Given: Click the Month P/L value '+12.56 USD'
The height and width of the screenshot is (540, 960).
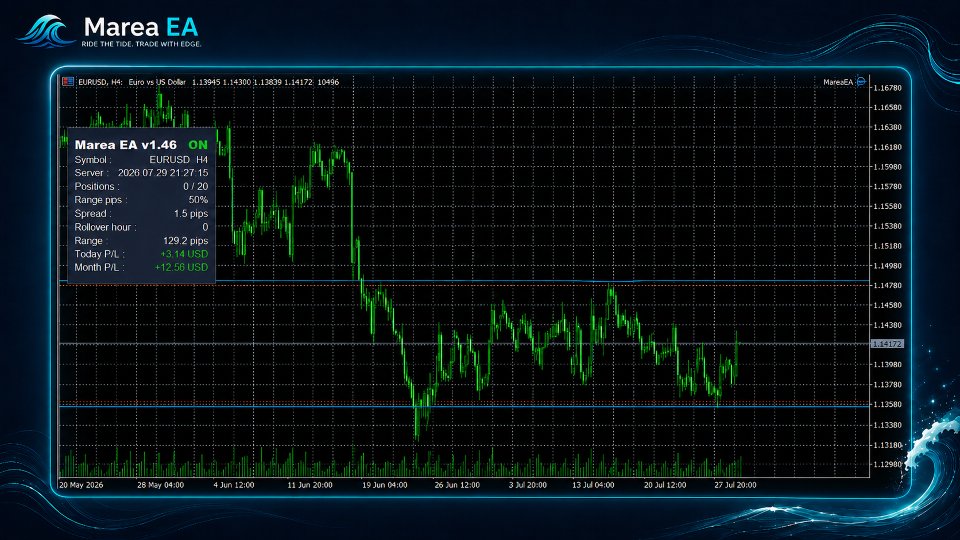Looking at the screenshot, I should coord(181,268).
